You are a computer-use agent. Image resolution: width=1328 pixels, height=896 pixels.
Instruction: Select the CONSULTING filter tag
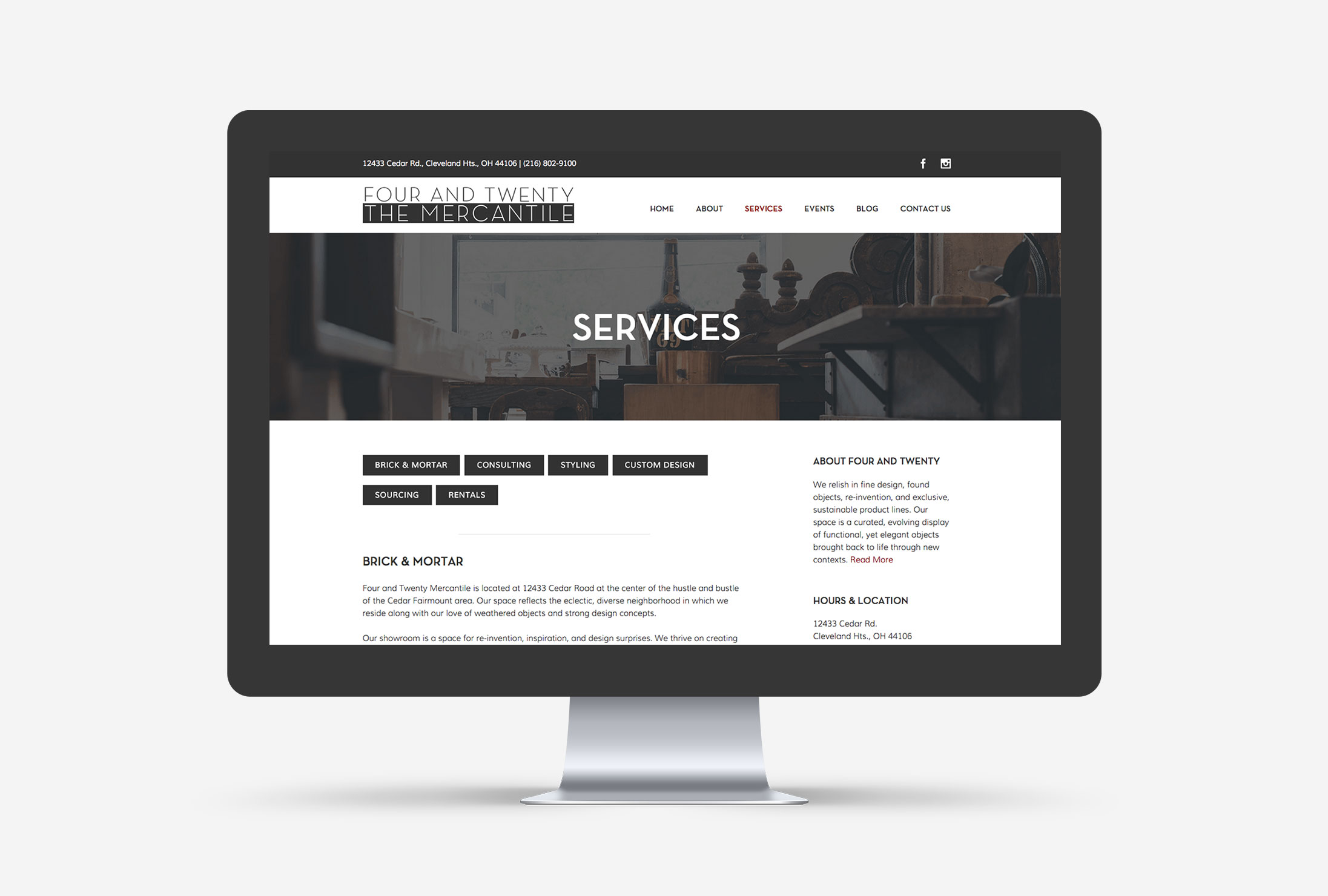point(502,464)
